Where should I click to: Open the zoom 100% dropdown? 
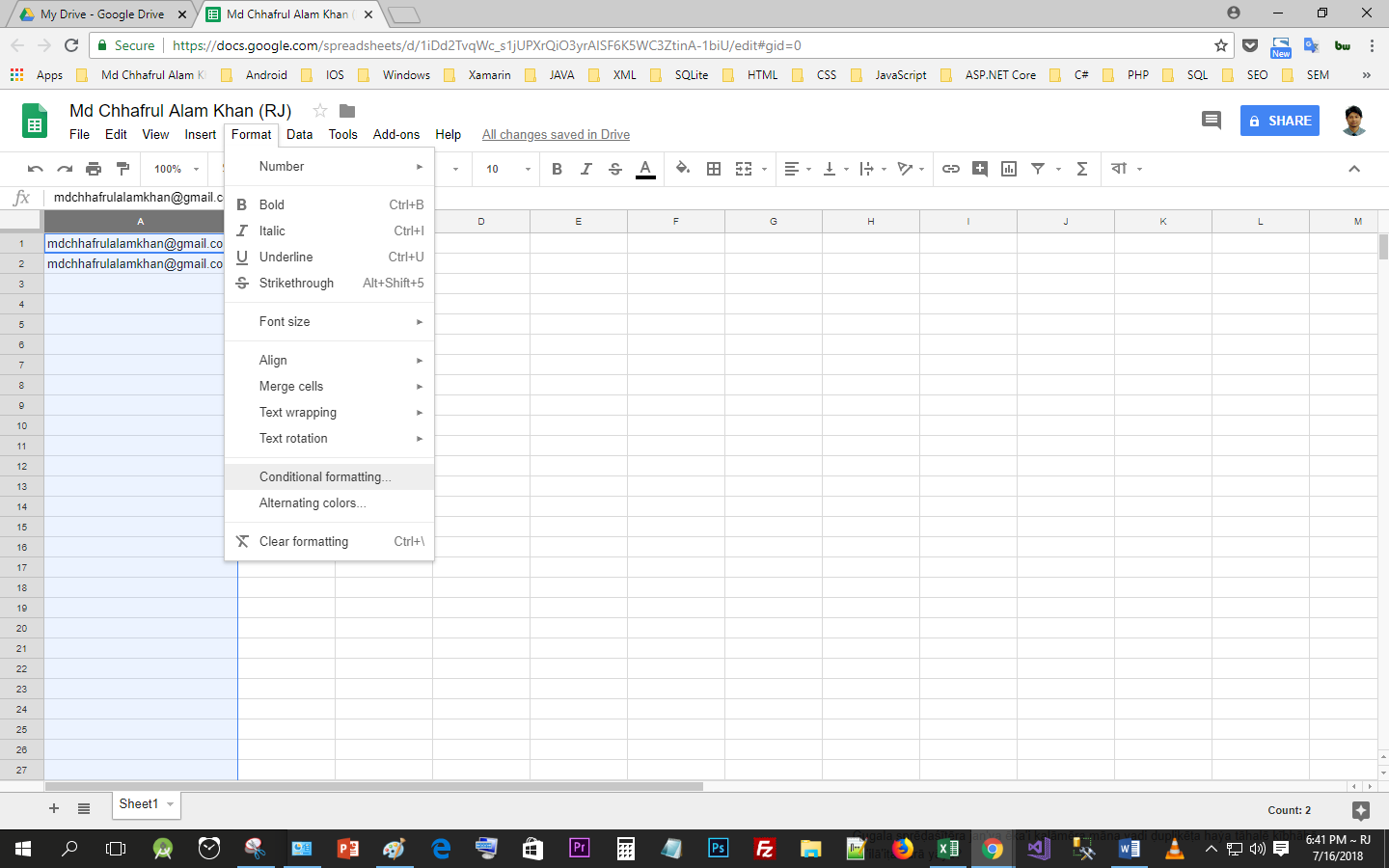[176, 169]
